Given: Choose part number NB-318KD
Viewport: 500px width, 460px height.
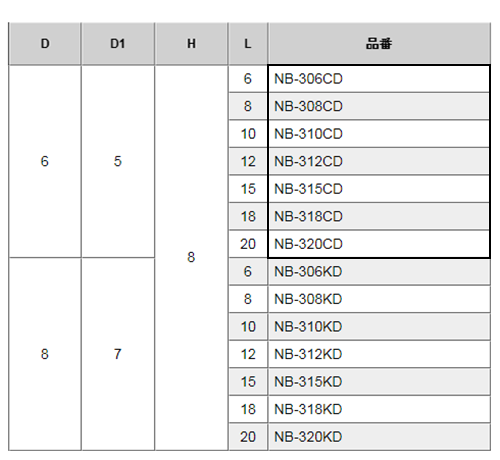Looking at the screenshot, I should [379, 409].
